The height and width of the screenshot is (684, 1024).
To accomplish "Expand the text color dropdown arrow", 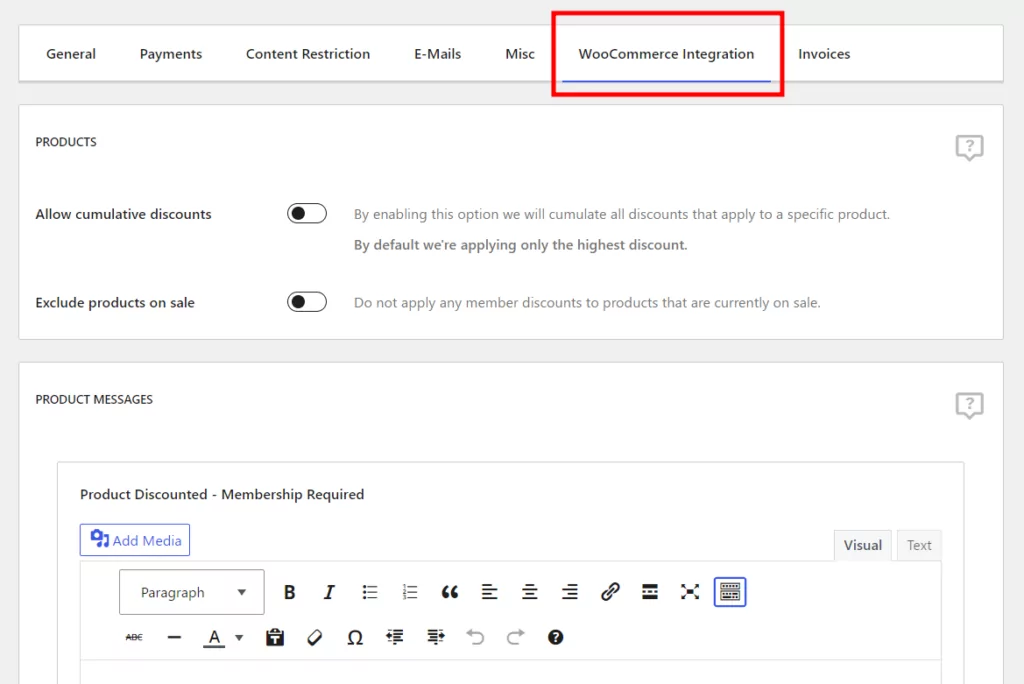I will pos(239,637).
